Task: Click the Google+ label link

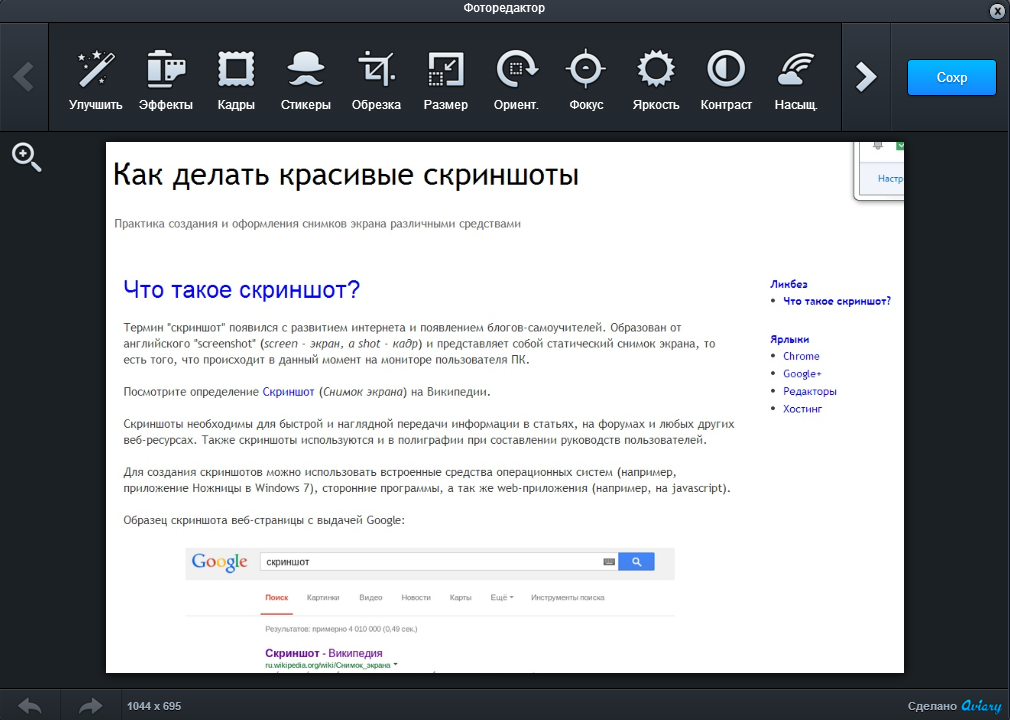Action: 802,374
